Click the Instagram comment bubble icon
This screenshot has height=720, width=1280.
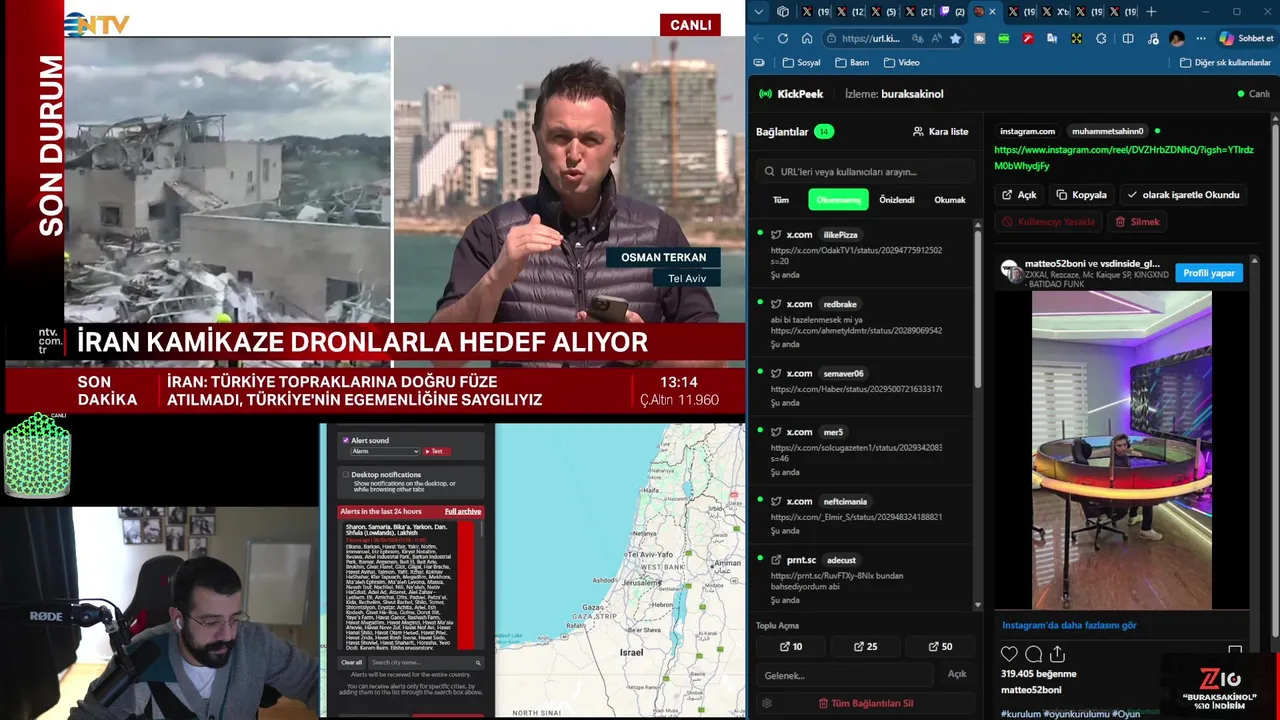(x=1033, y=654)
